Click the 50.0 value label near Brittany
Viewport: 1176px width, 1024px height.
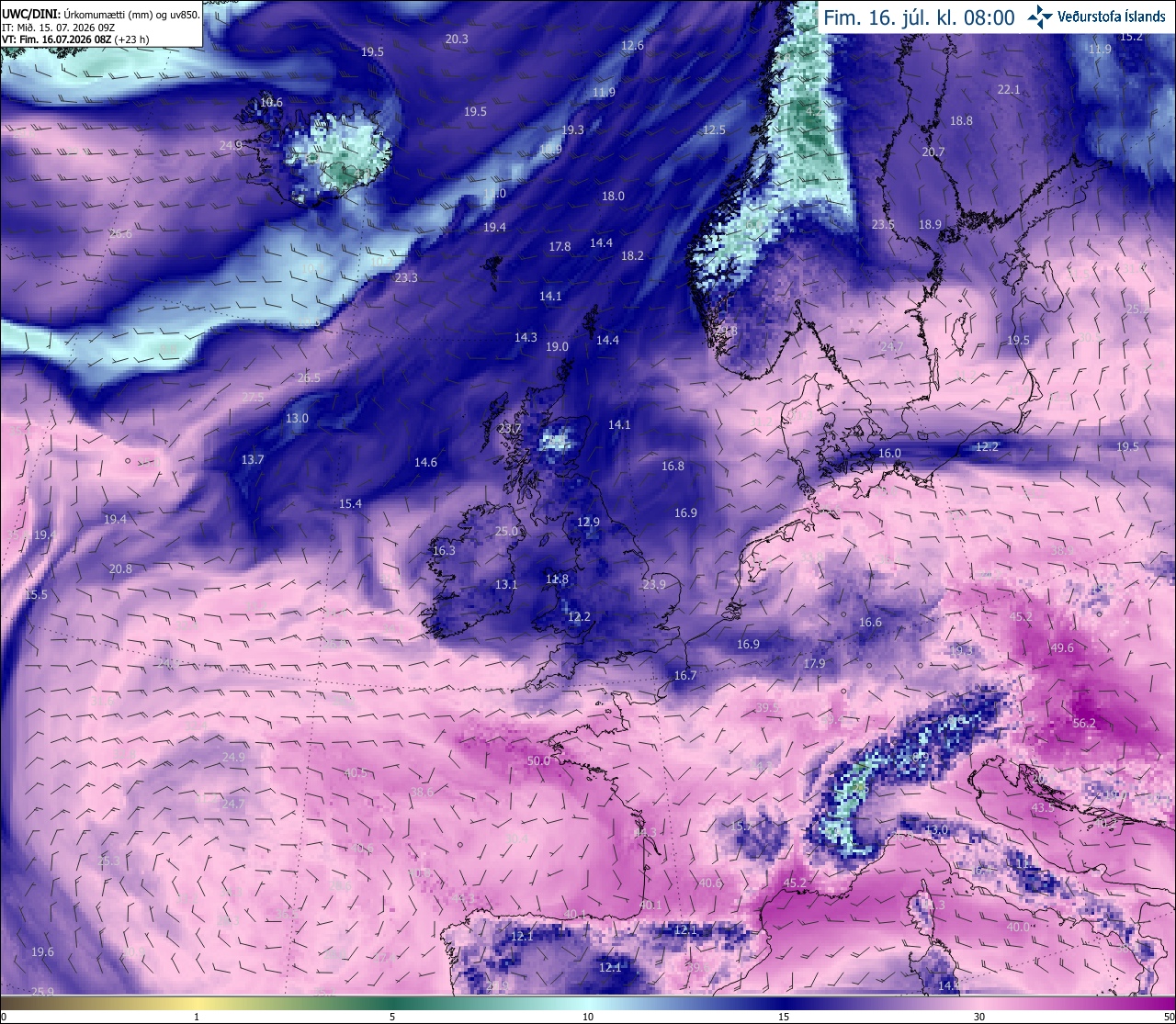[538, 760]
